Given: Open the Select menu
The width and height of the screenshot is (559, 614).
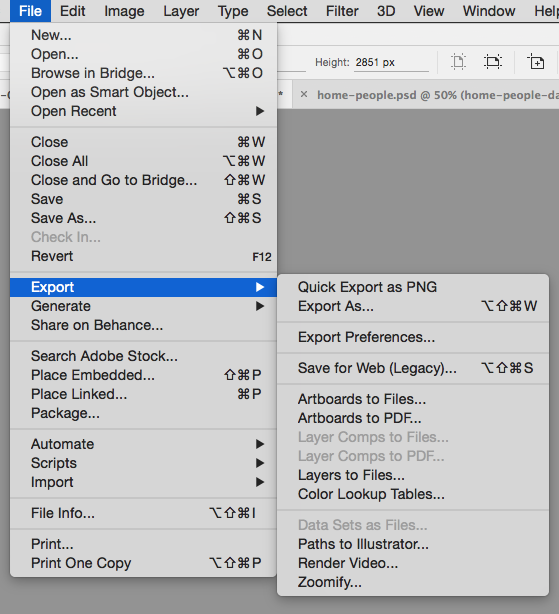Looking at the screenshot, I should tap(287, 11).
